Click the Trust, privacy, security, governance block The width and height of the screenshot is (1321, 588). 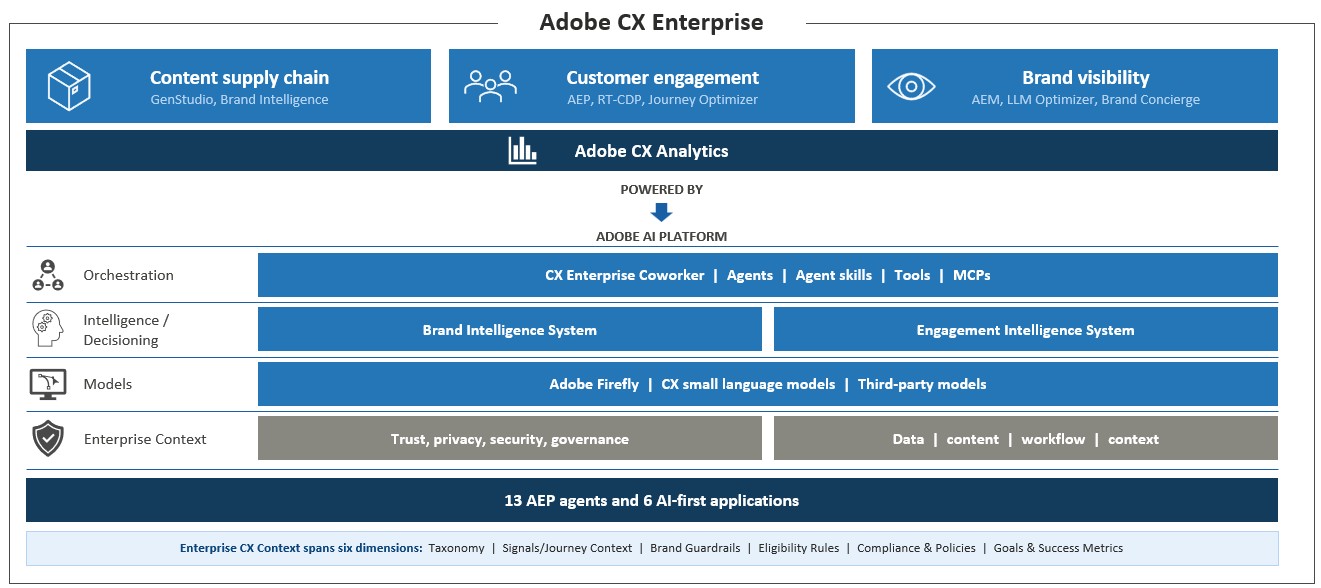(x=510, y=439)
